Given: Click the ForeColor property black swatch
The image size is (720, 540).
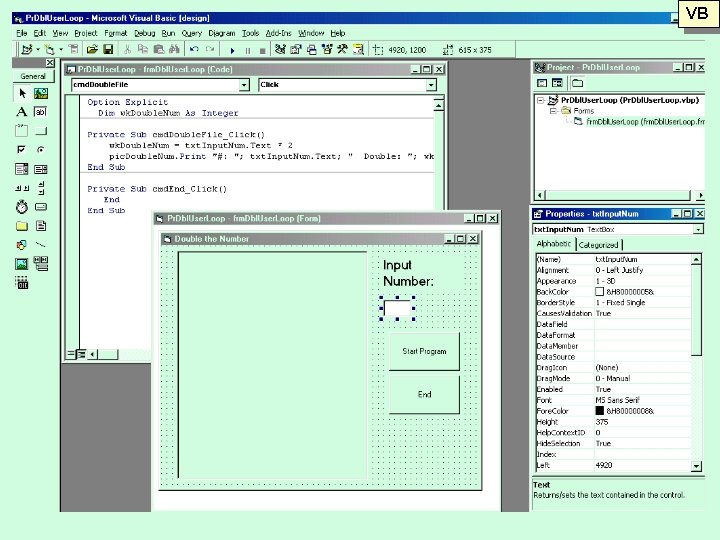Looking at the screenshot, I should [x=599, y=411].
